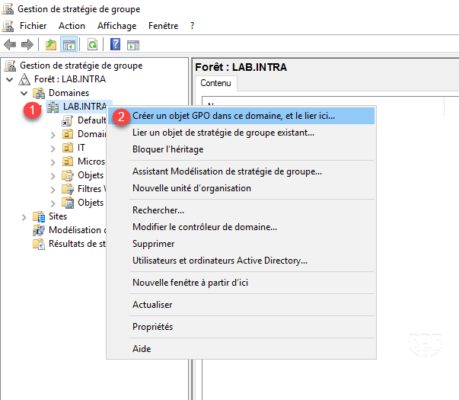
Task: Click the Up one level folder icon
Action: coord(51,45)
